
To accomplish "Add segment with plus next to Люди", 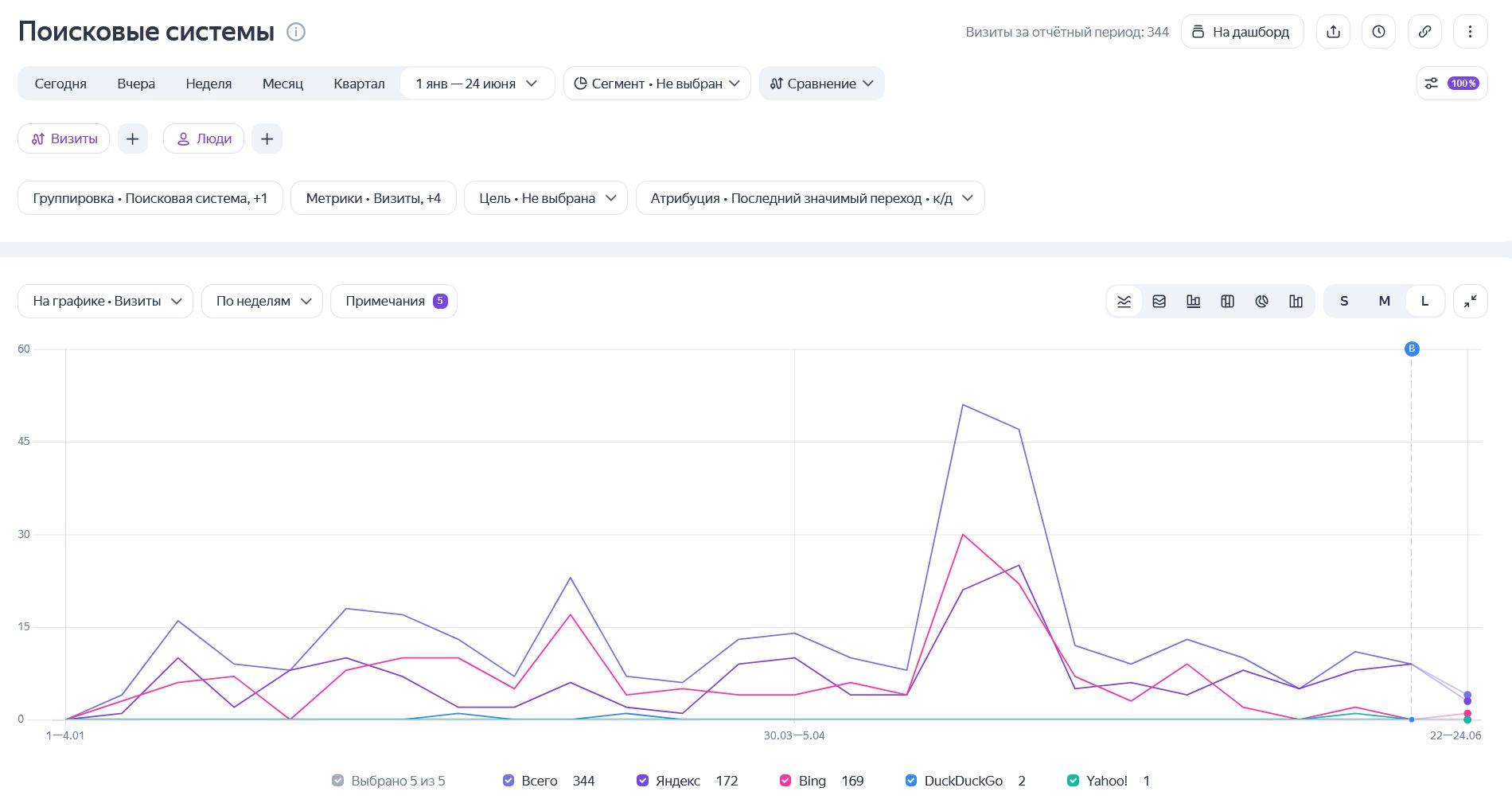I will pyautogui.click(x=267, y=138).
